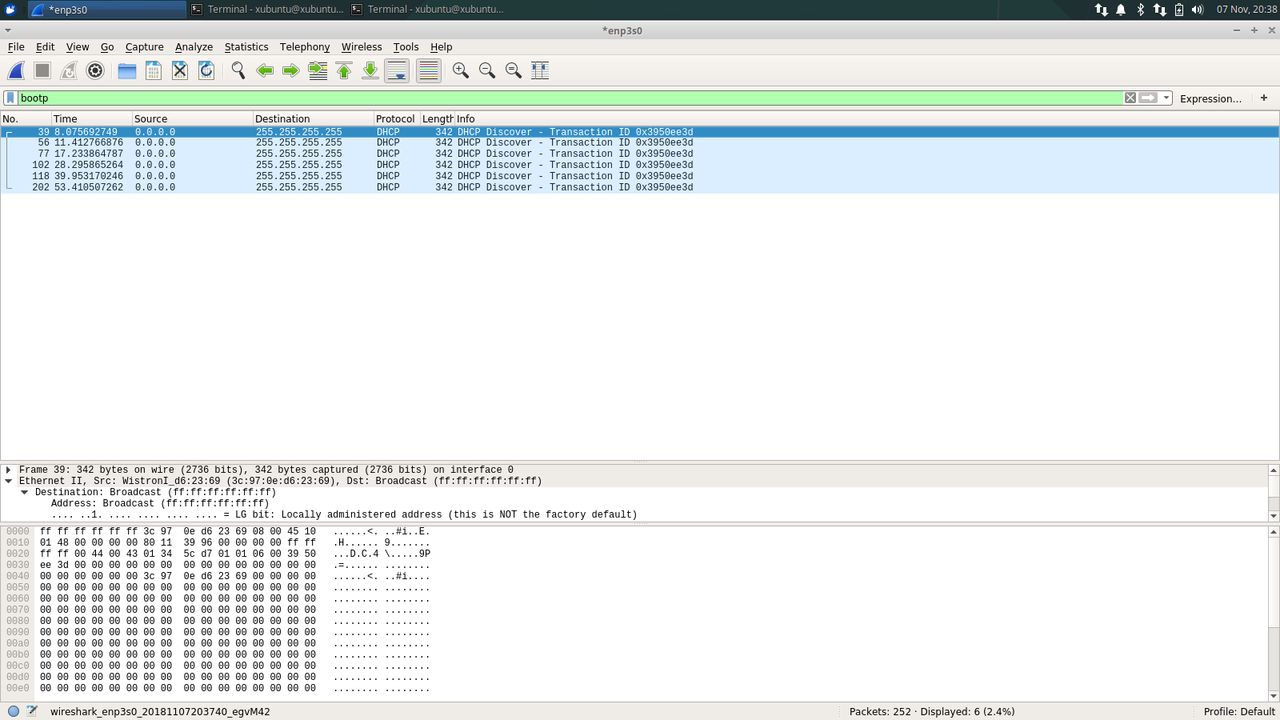This screenshot has height=720, width=1280.
Task: Go back in packet history
Action: [x=265, y=71]
